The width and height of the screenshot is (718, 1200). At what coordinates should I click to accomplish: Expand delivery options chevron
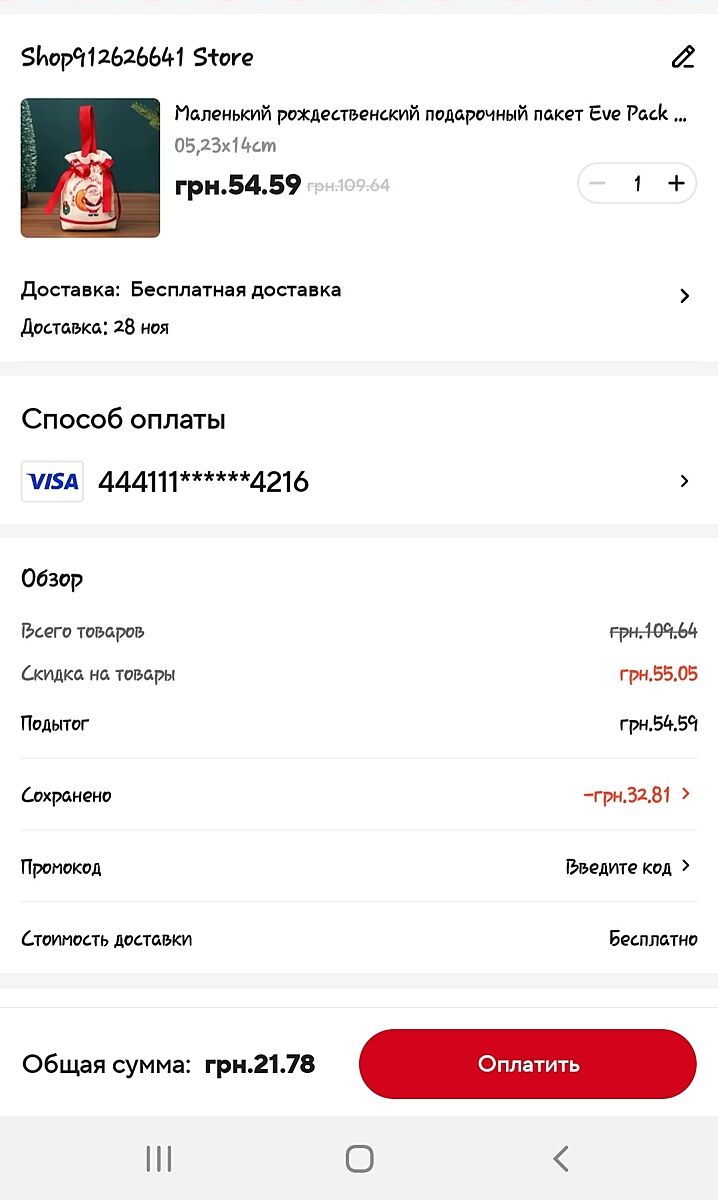(685, 296)
